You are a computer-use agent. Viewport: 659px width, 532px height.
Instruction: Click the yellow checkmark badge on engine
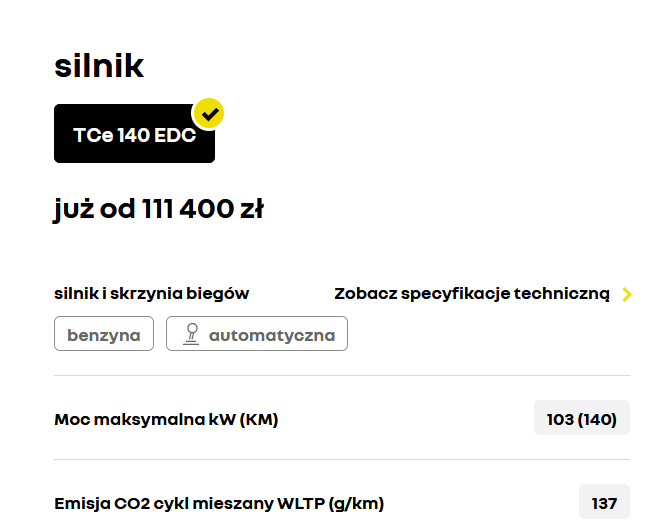pyautogui.click(x=208, y=114)
